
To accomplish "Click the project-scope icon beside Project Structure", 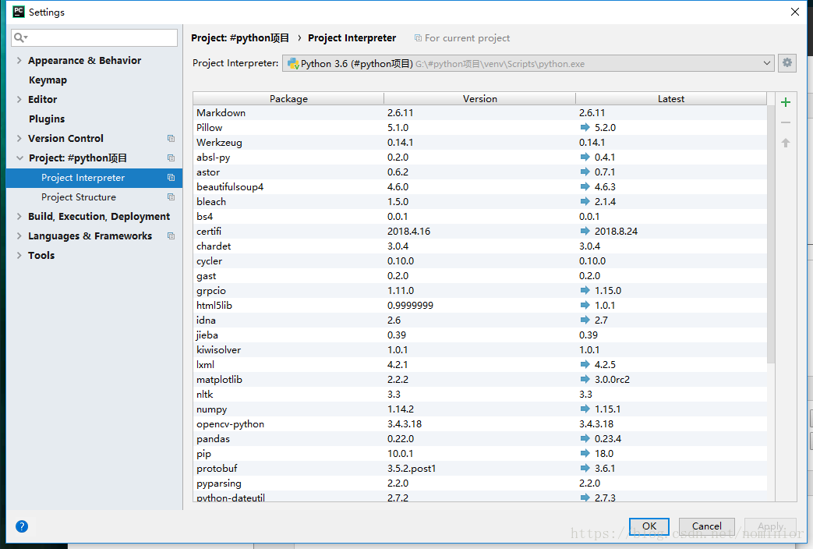I will tap(171, 197).
